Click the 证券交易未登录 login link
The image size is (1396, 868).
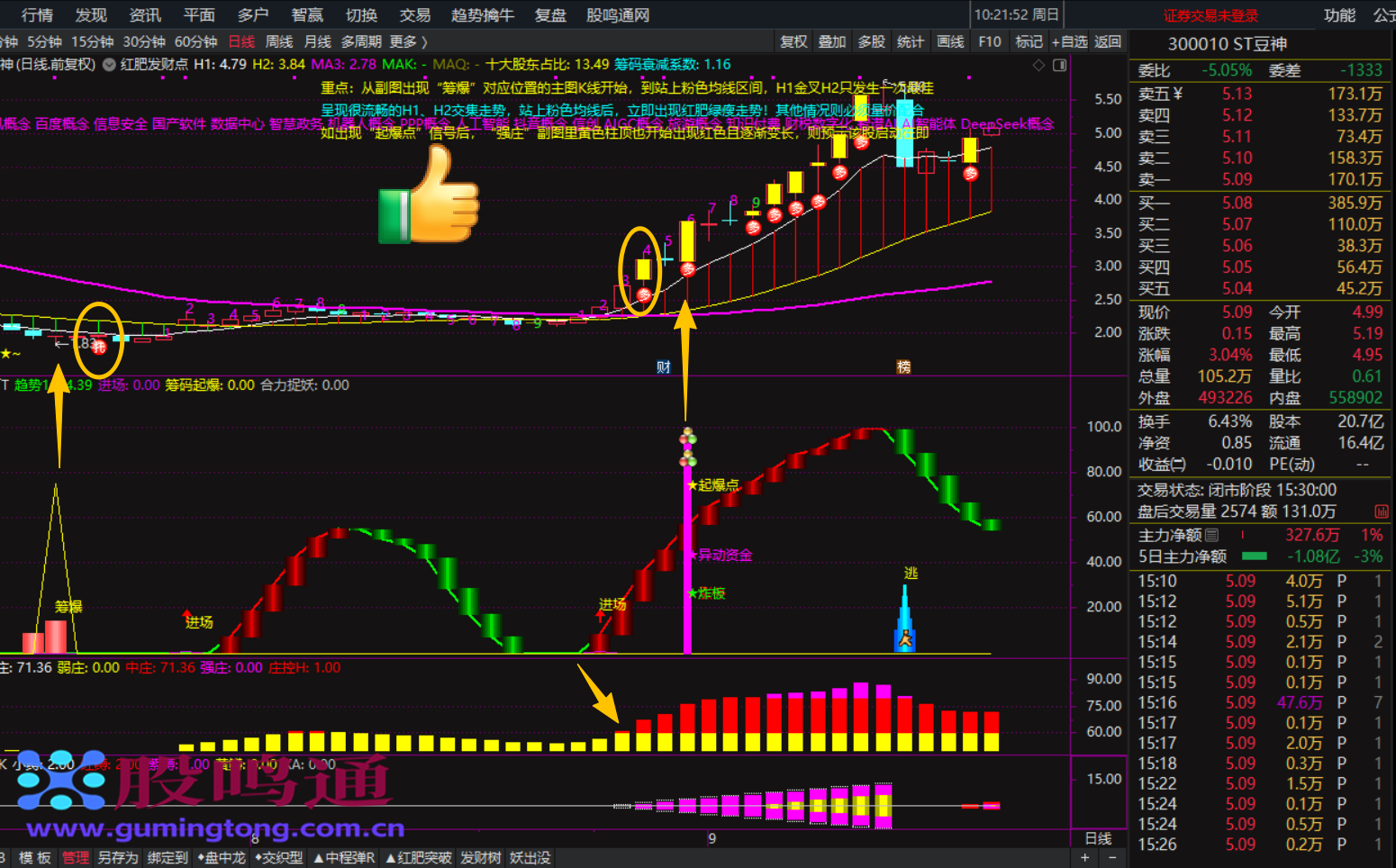pyautogui.click(x=1210, y=15)
